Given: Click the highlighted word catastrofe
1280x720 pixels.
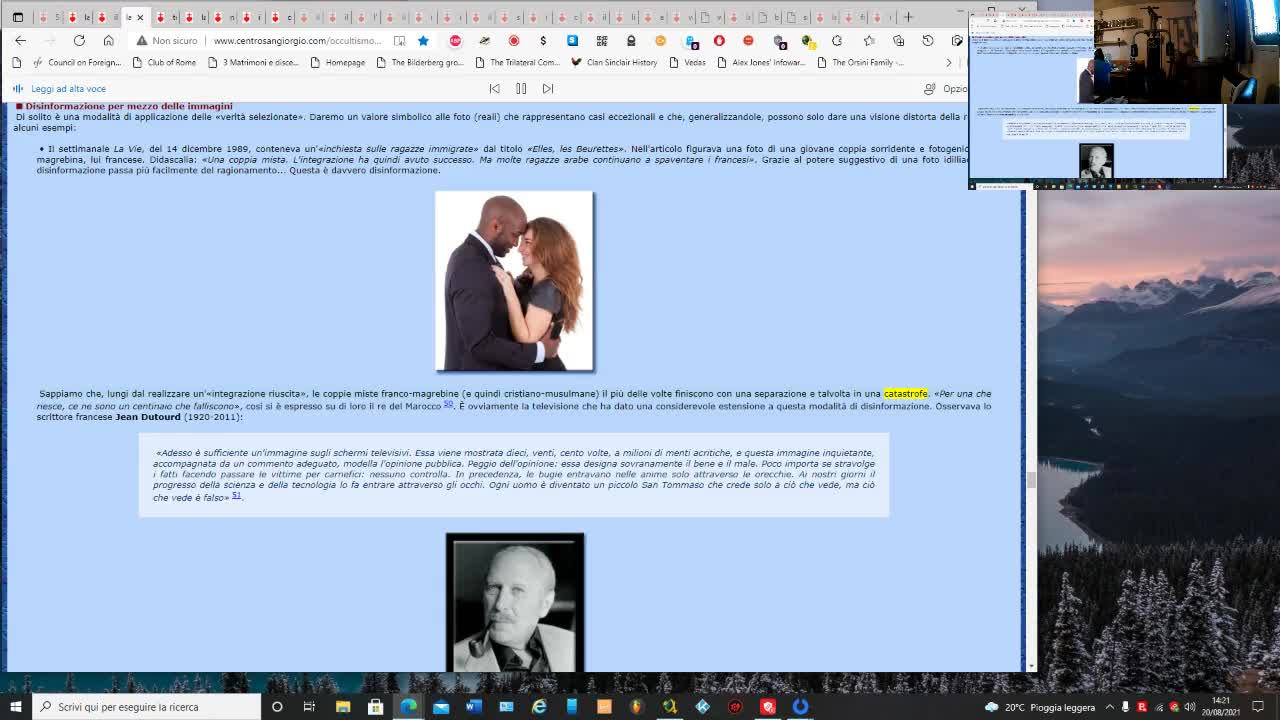Looking at the screenshot, I should coord(906,394).
